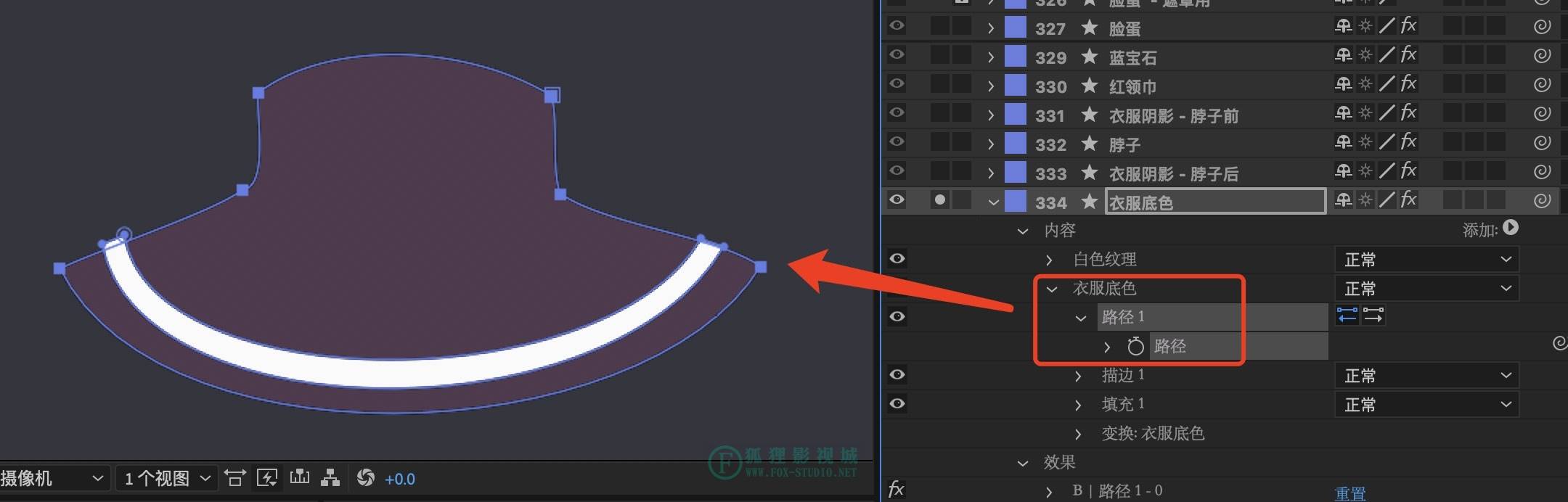Click parent pick whip of layer 334
Screen dimensions: 1568x502
(1543, 201)
